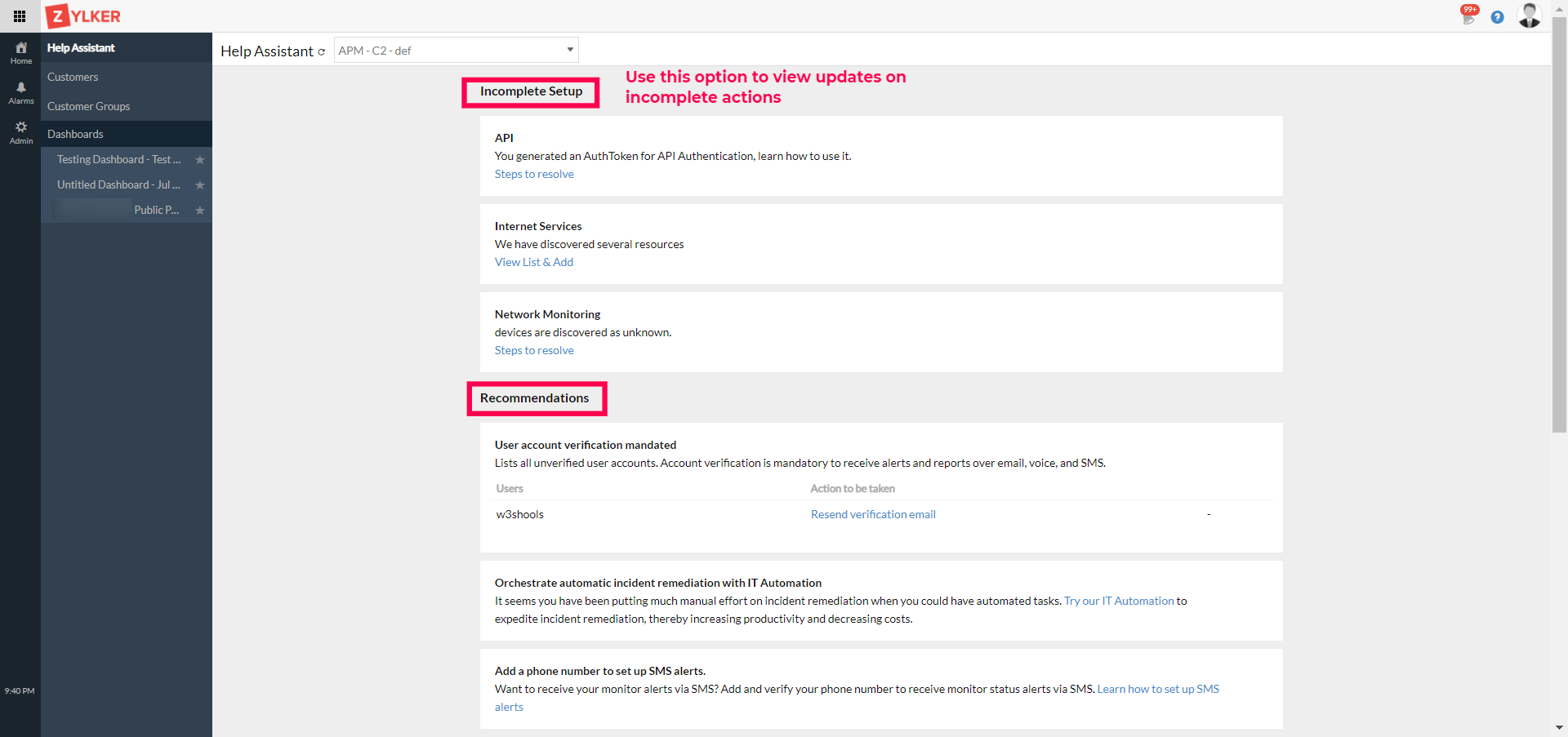The image size is (1568, 737).
Task: Click Resend verification email link
Action: point(873,514)
